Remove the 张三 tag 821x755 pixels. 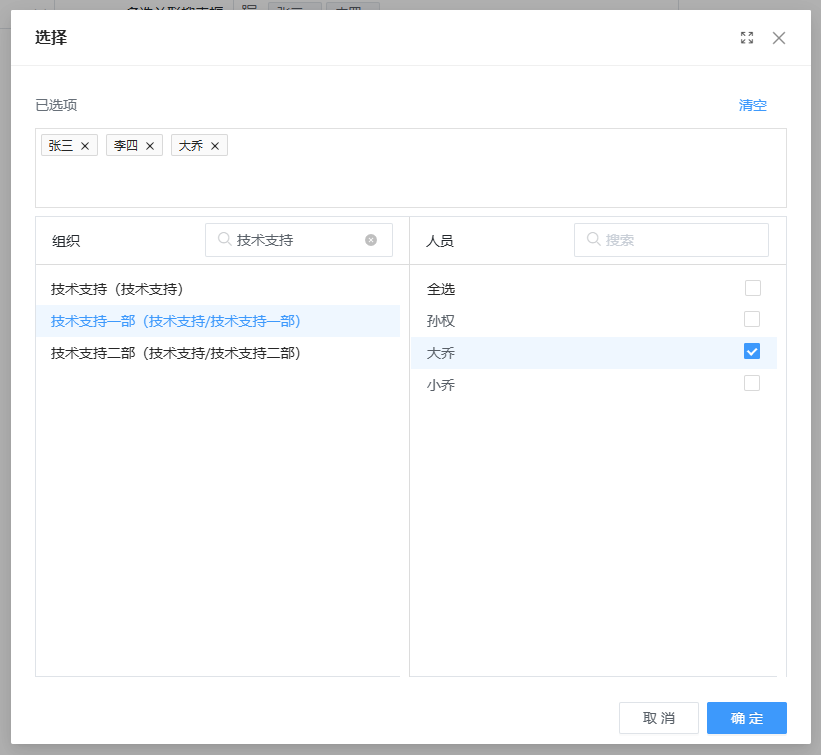(x=85, y=146)
